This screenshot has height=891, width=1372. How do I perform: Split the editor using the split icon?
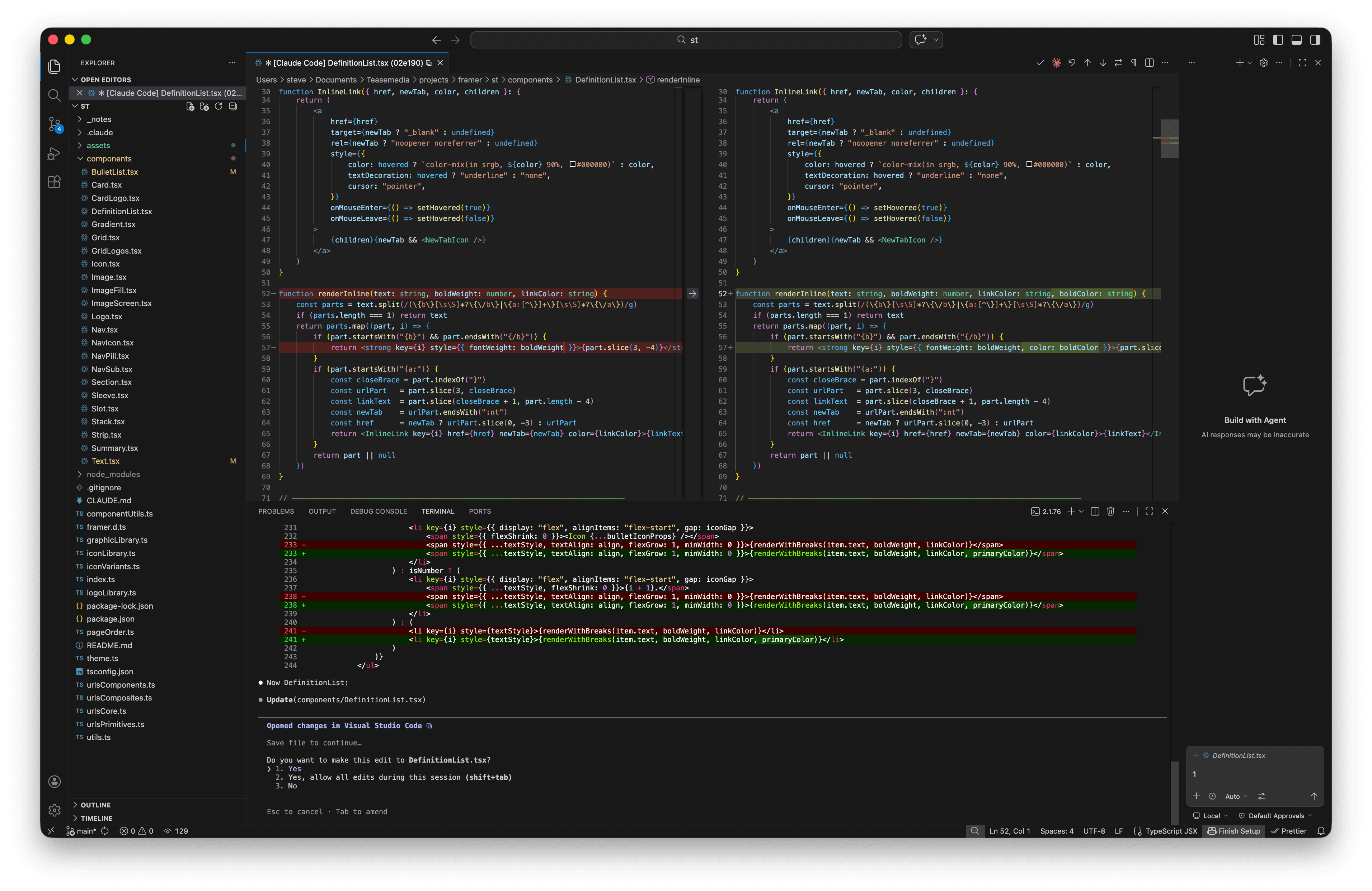pyautogui.click(x=1150, y=63)
